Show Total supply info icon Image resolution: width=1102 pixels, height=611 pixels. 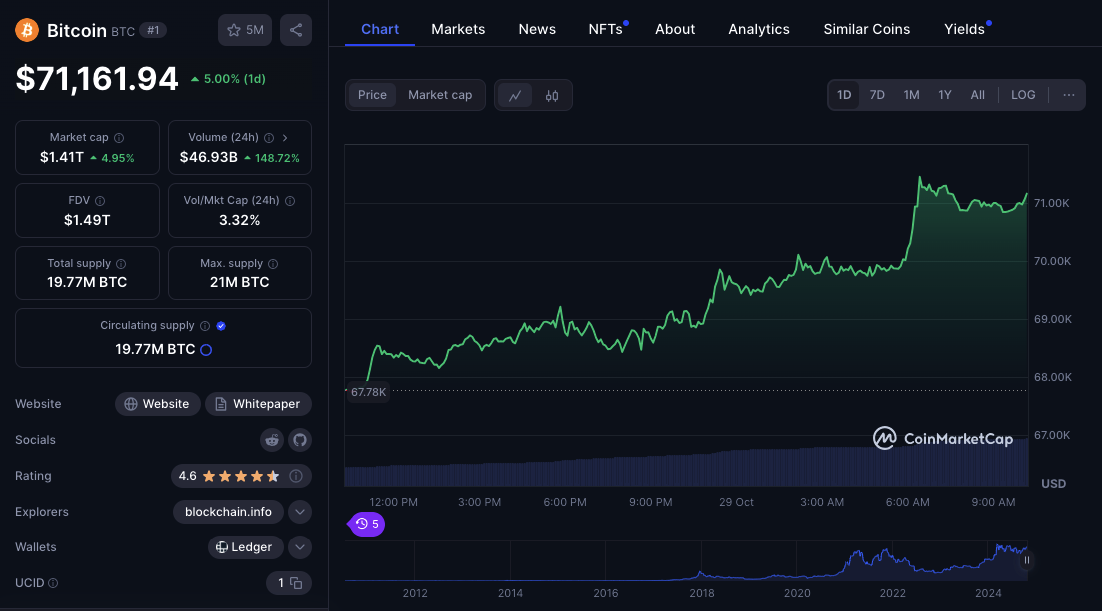click(121, 264)
